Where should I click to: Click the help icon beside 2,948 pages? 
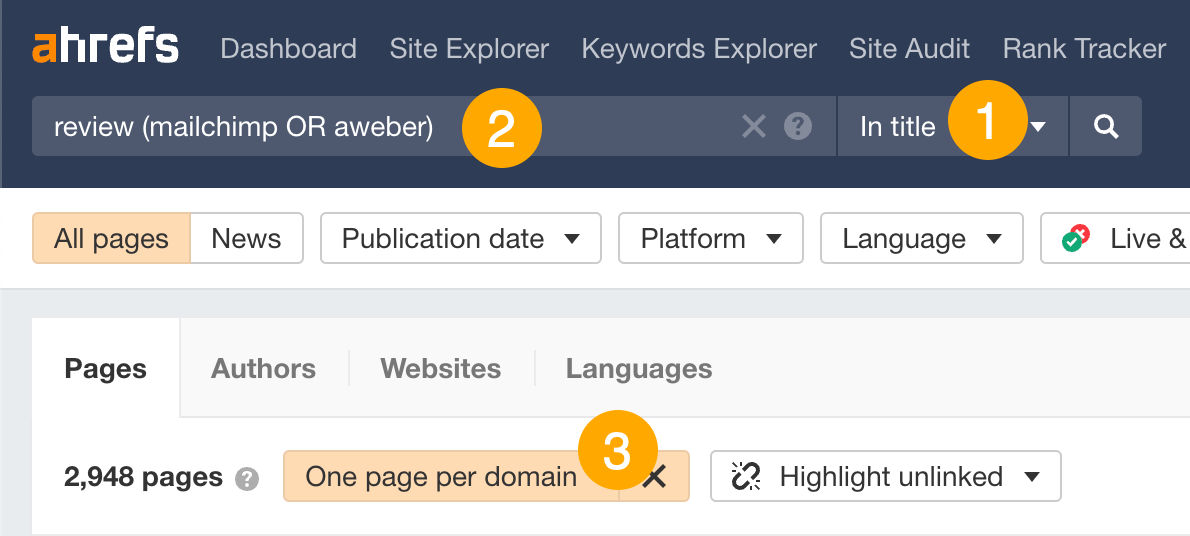tap(246, 479)
